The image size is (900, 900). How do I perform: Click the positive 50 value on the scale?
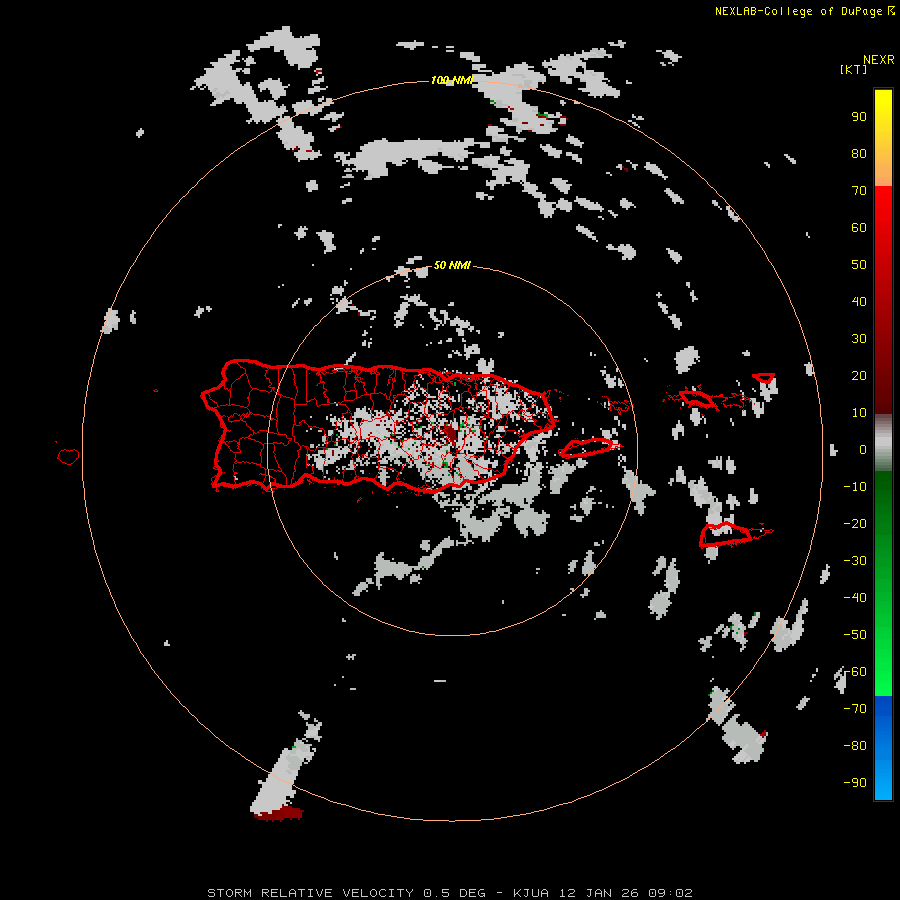click(859, 265)
